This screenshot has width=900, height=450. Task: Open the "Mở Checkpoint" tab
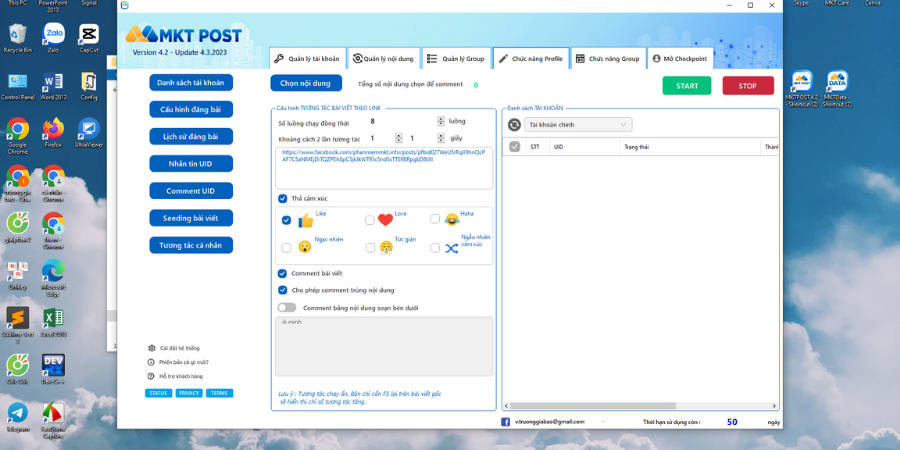point(681,59)
